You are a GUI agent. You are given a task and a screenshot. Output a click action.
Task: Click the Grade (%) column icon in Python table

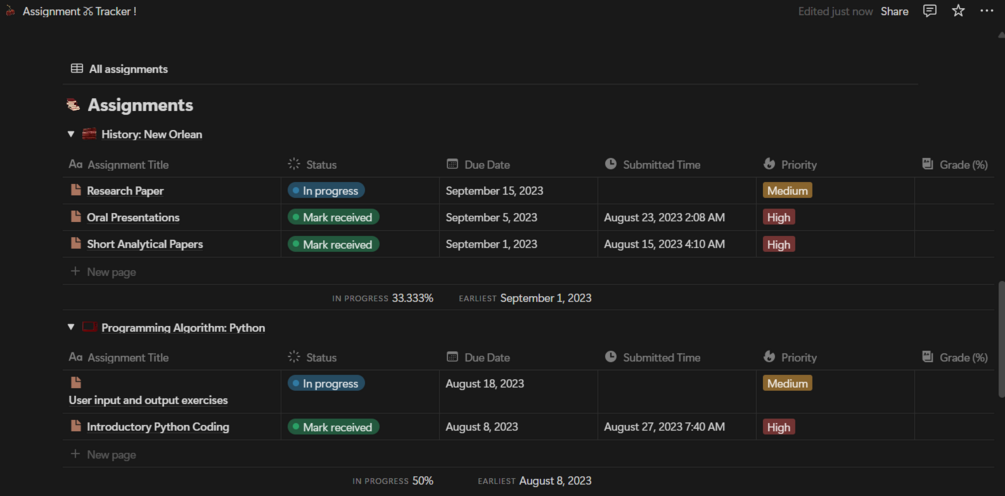point(927,357)
